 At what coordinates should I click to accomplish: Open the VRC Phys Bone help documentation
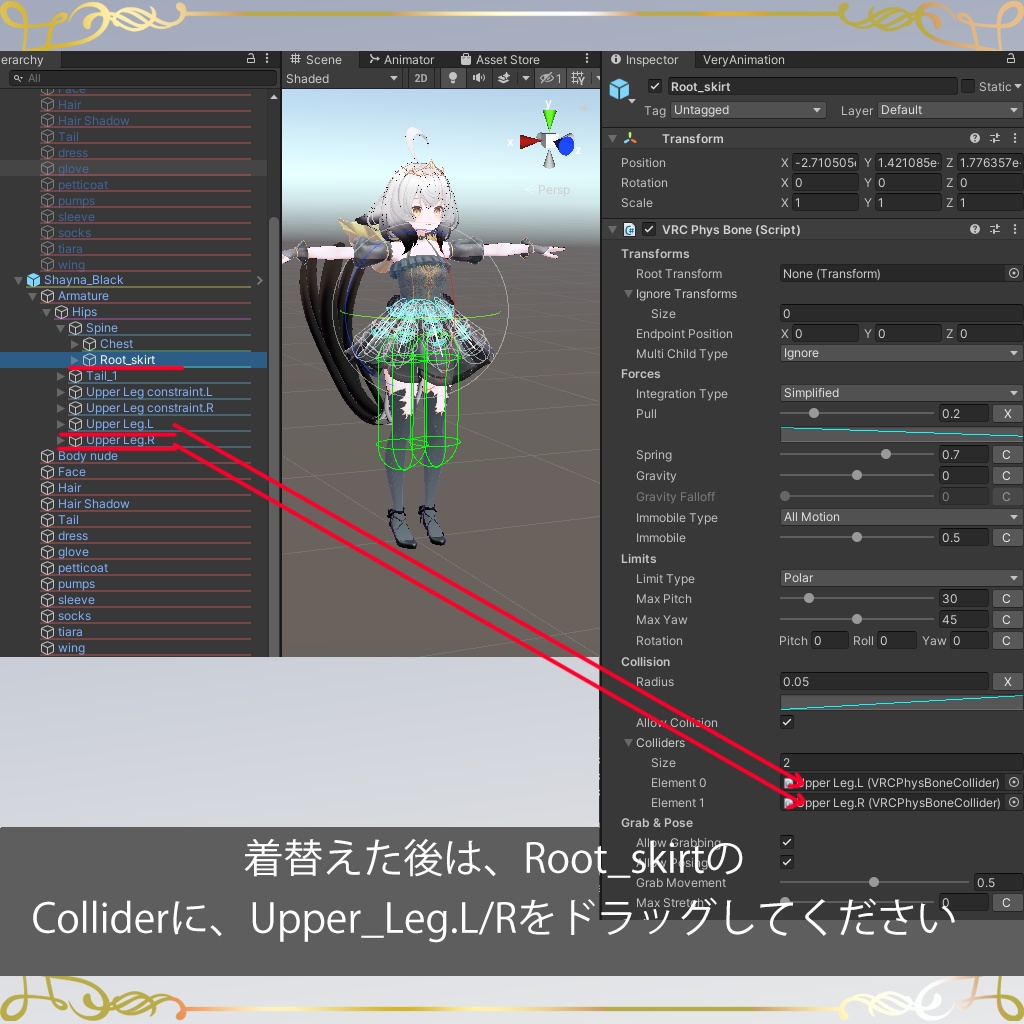(975, 229)
